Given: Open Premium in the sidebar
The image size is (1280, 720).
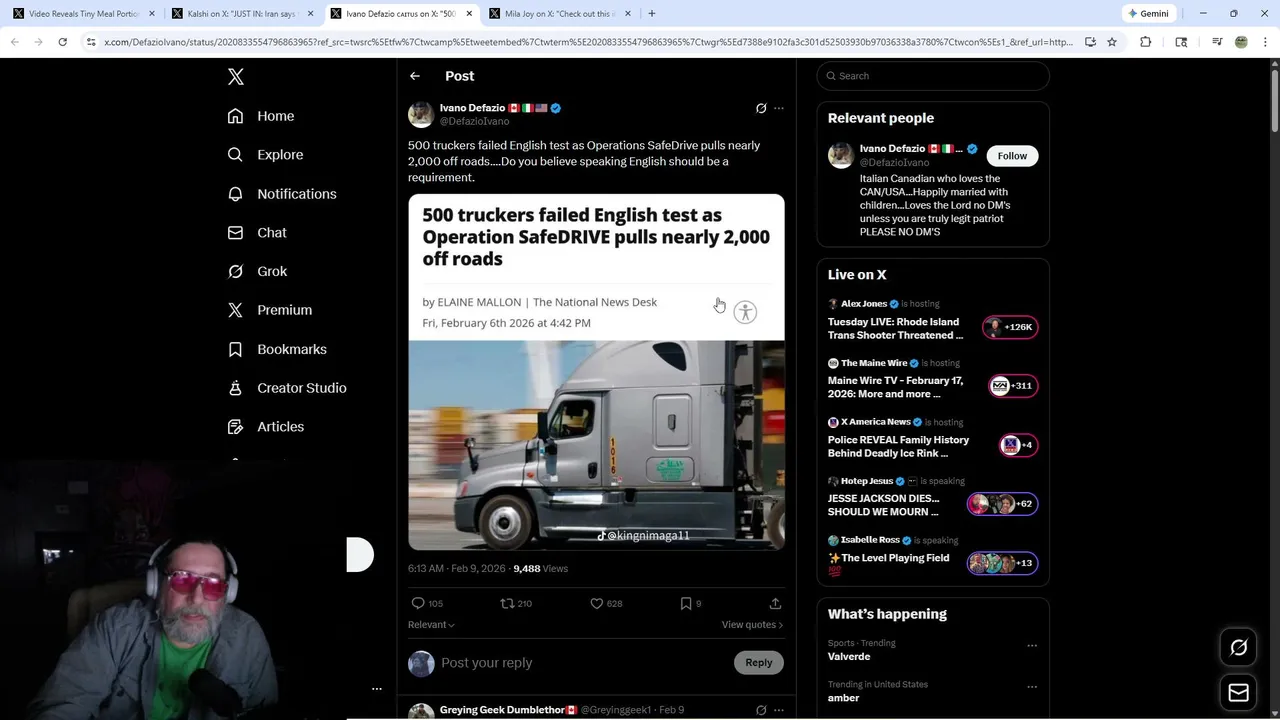Looking at the screenshot, I should 270,310.
